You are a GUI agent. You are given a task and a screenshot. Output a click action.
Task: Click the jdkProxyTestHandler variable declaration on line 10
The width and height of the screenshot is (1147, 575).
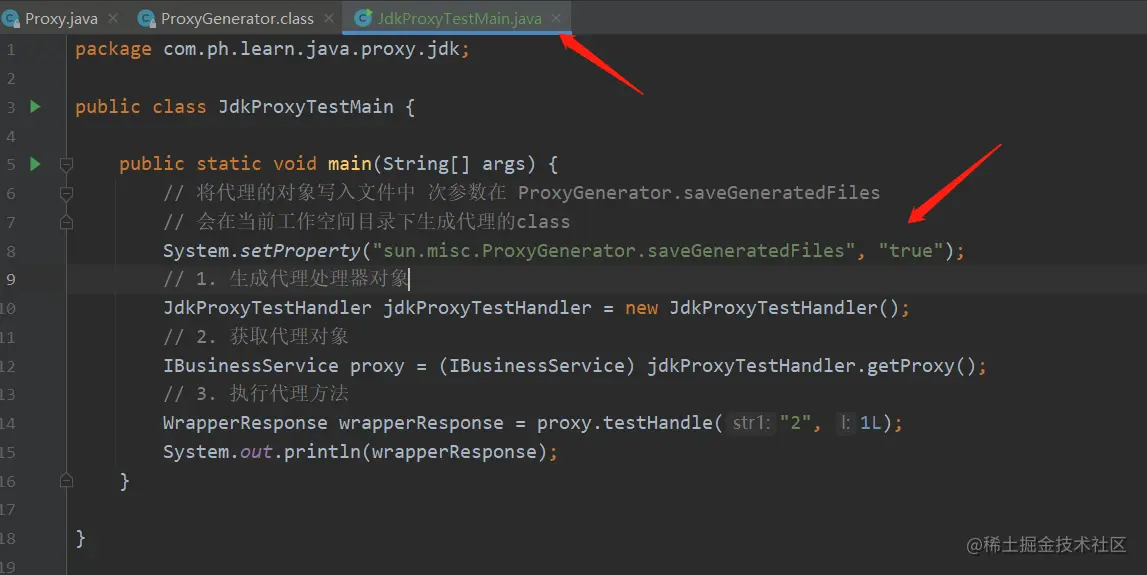[x=487, y=308]
